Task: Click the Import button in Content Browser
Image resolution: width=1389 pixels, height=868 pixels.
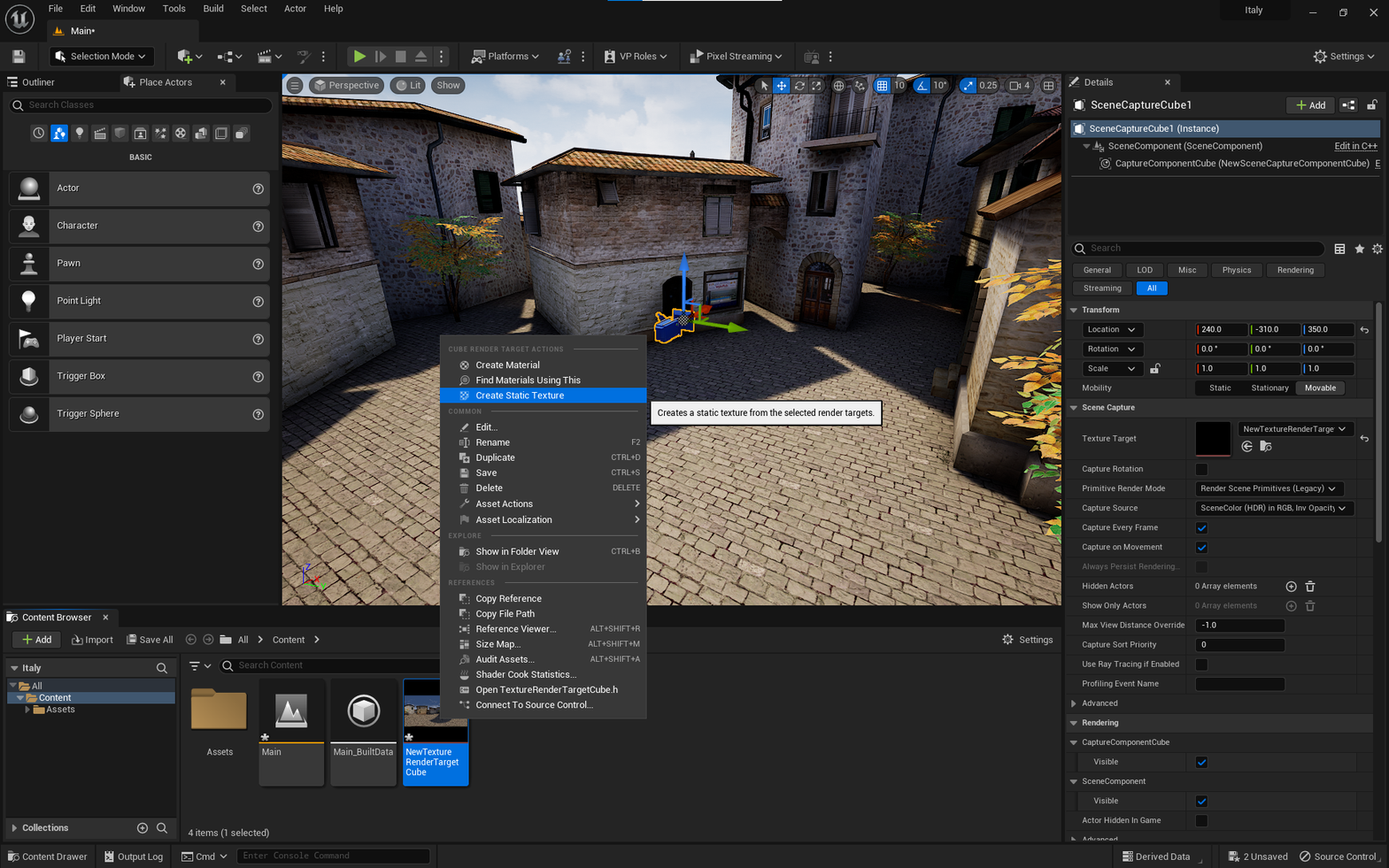Action: pyautogui.click(x=92, y=640)
